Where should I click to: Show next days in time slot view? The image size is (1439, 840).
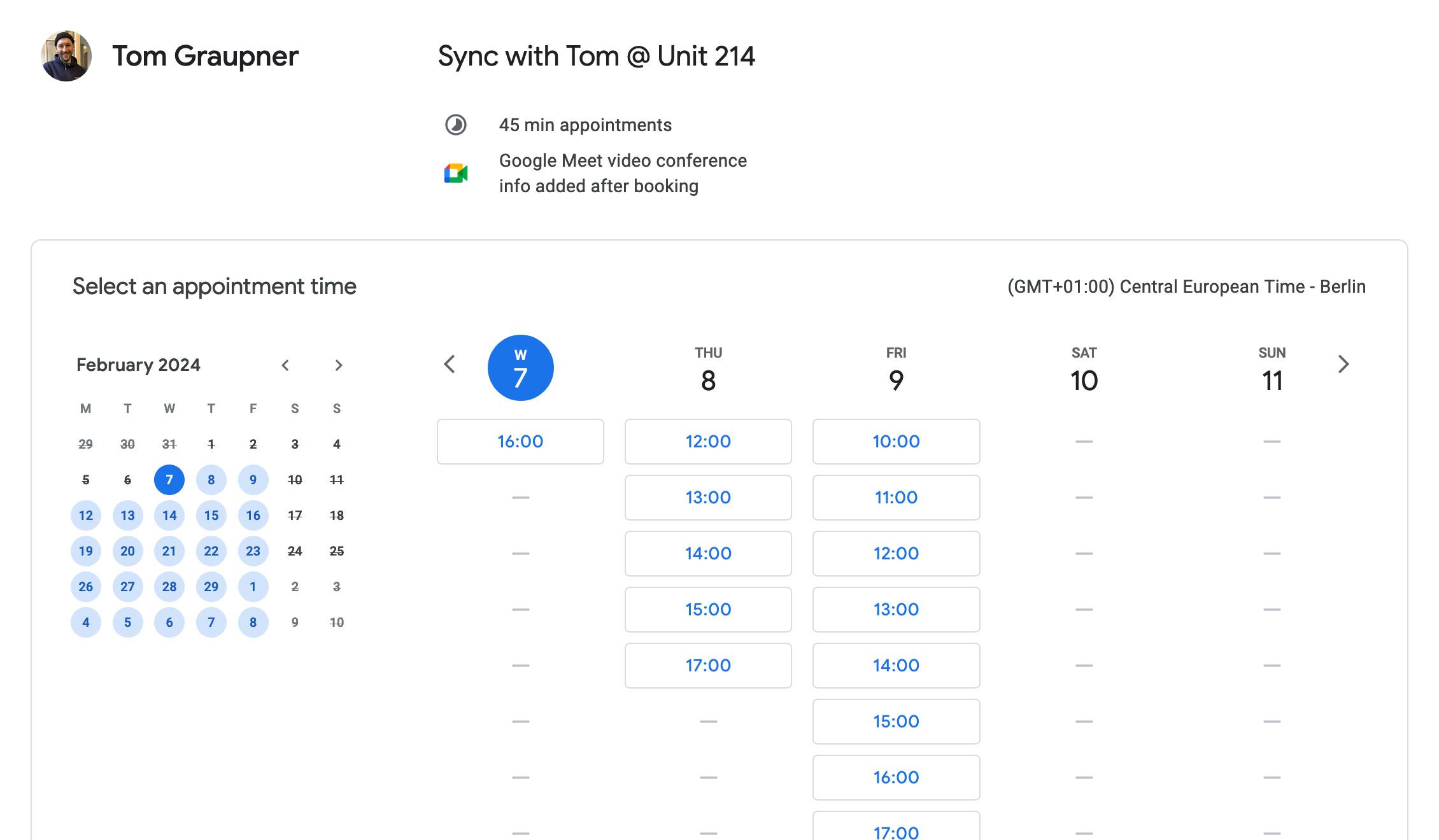[1343, 365]
